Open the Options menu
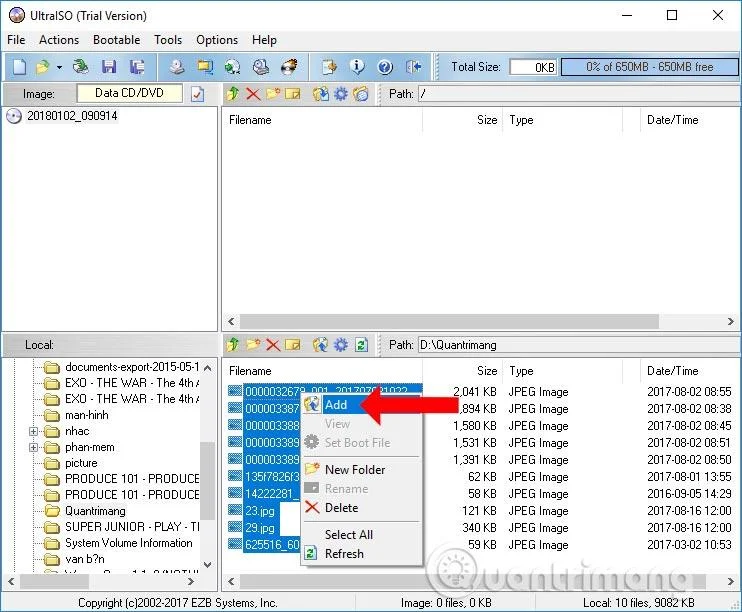Screen dimensions: 742x612 click(x=217, y=40)
